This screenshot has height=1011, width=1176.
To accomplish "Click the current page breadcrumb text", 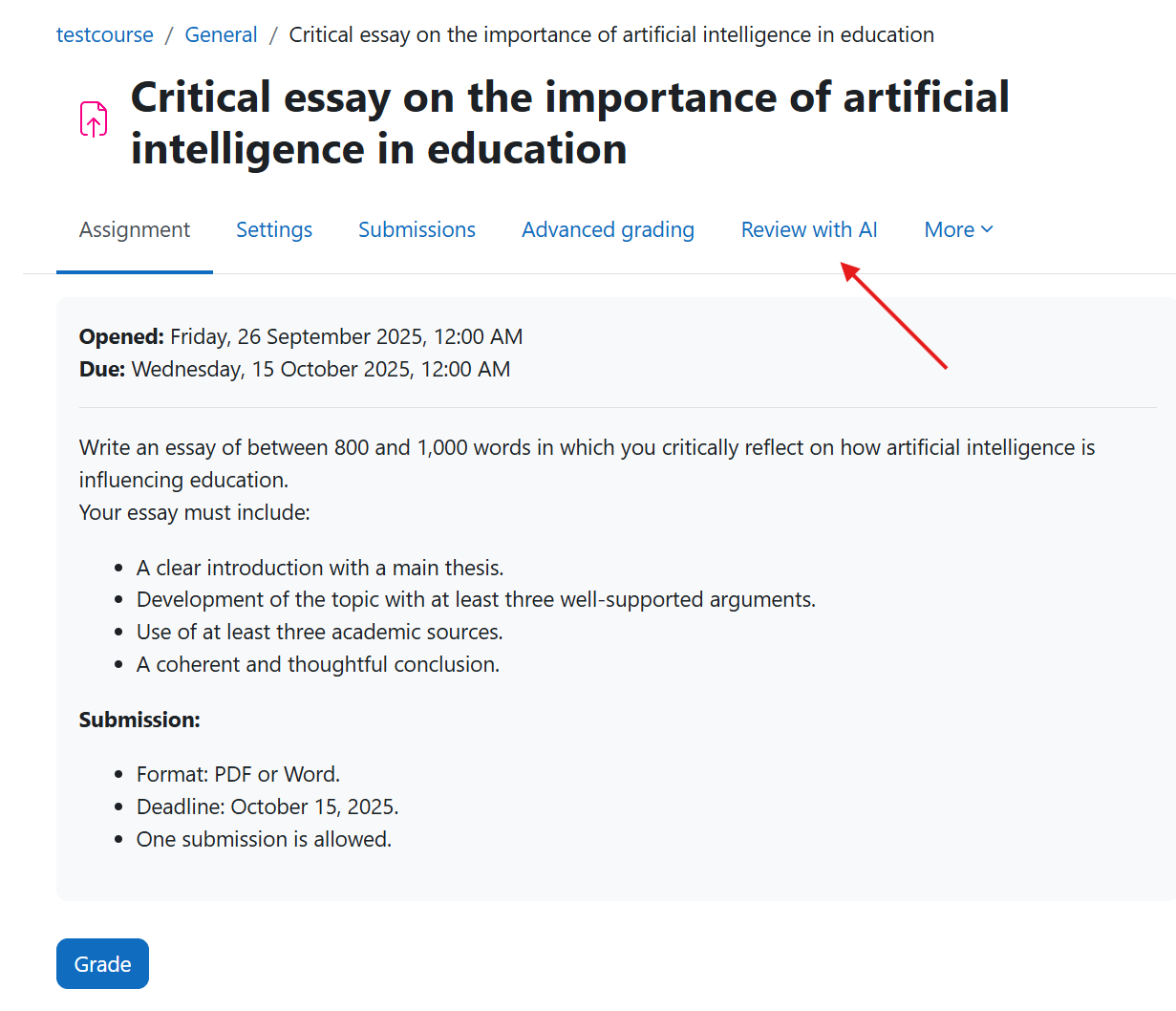I will click(x=611, y=34).
